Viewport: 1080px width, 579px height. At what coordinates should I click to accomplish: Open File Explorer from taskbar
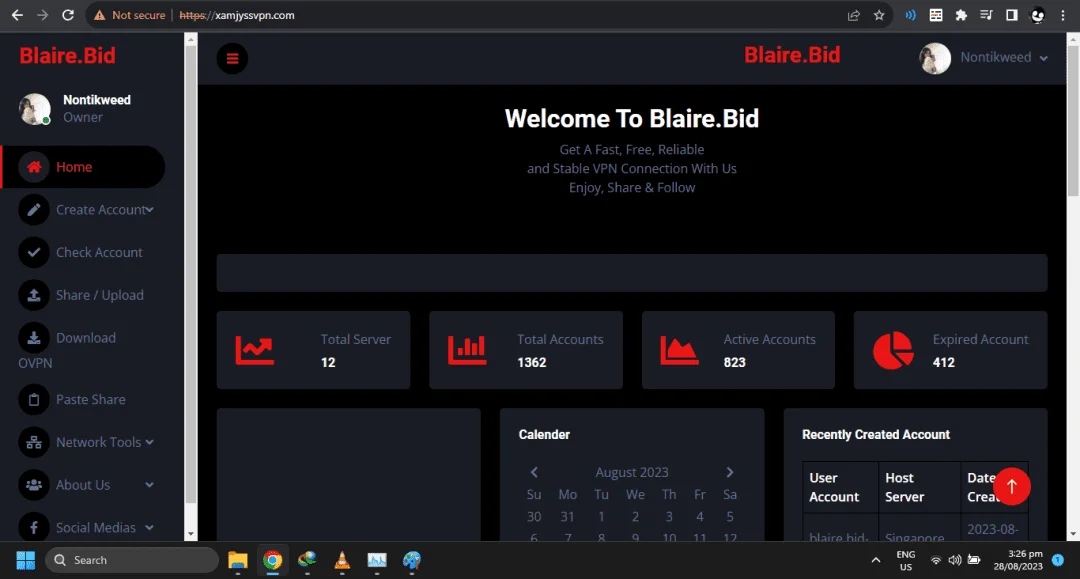tap(238, 560)
